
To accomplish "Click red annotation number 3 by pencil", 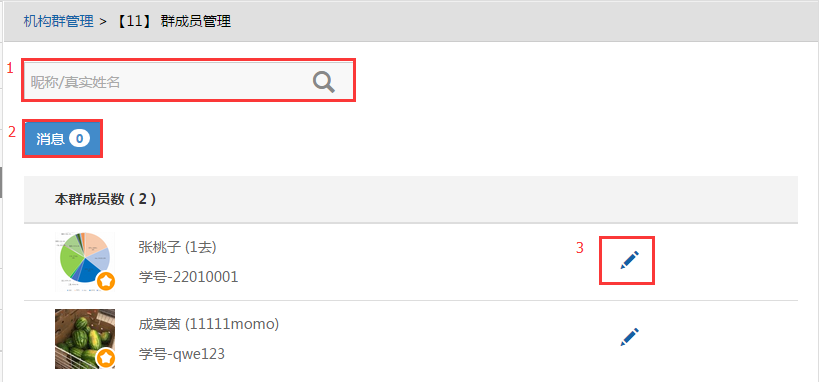I will click(580, 248).
